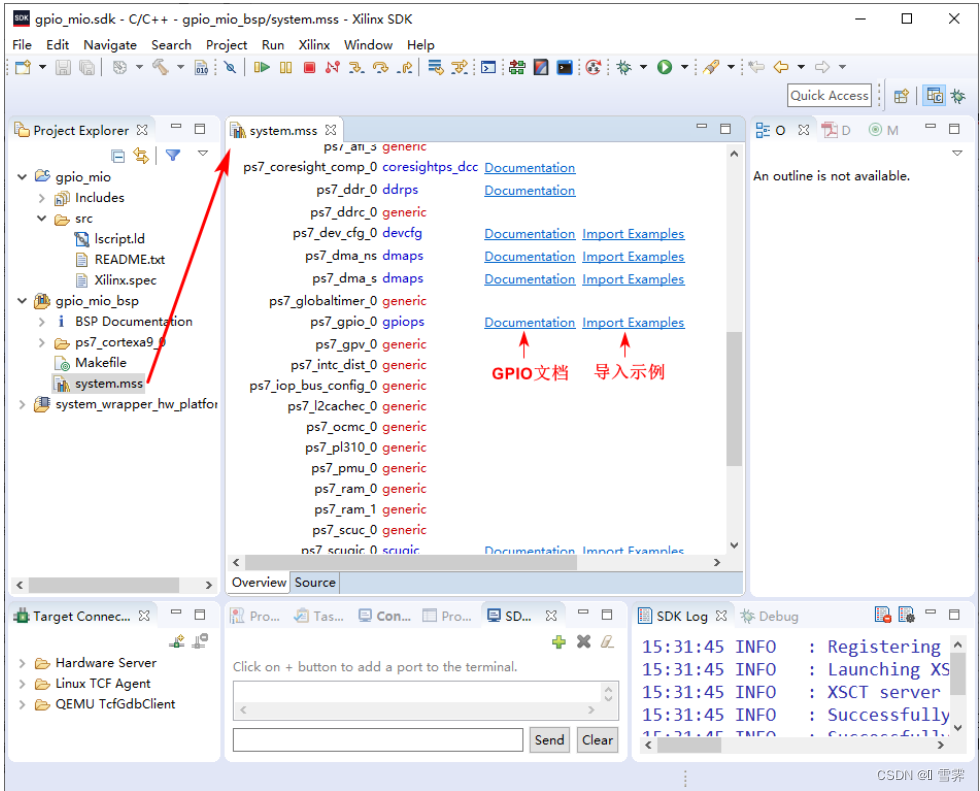Open Documentation link for ps7_gpio_0

(529, 322)
